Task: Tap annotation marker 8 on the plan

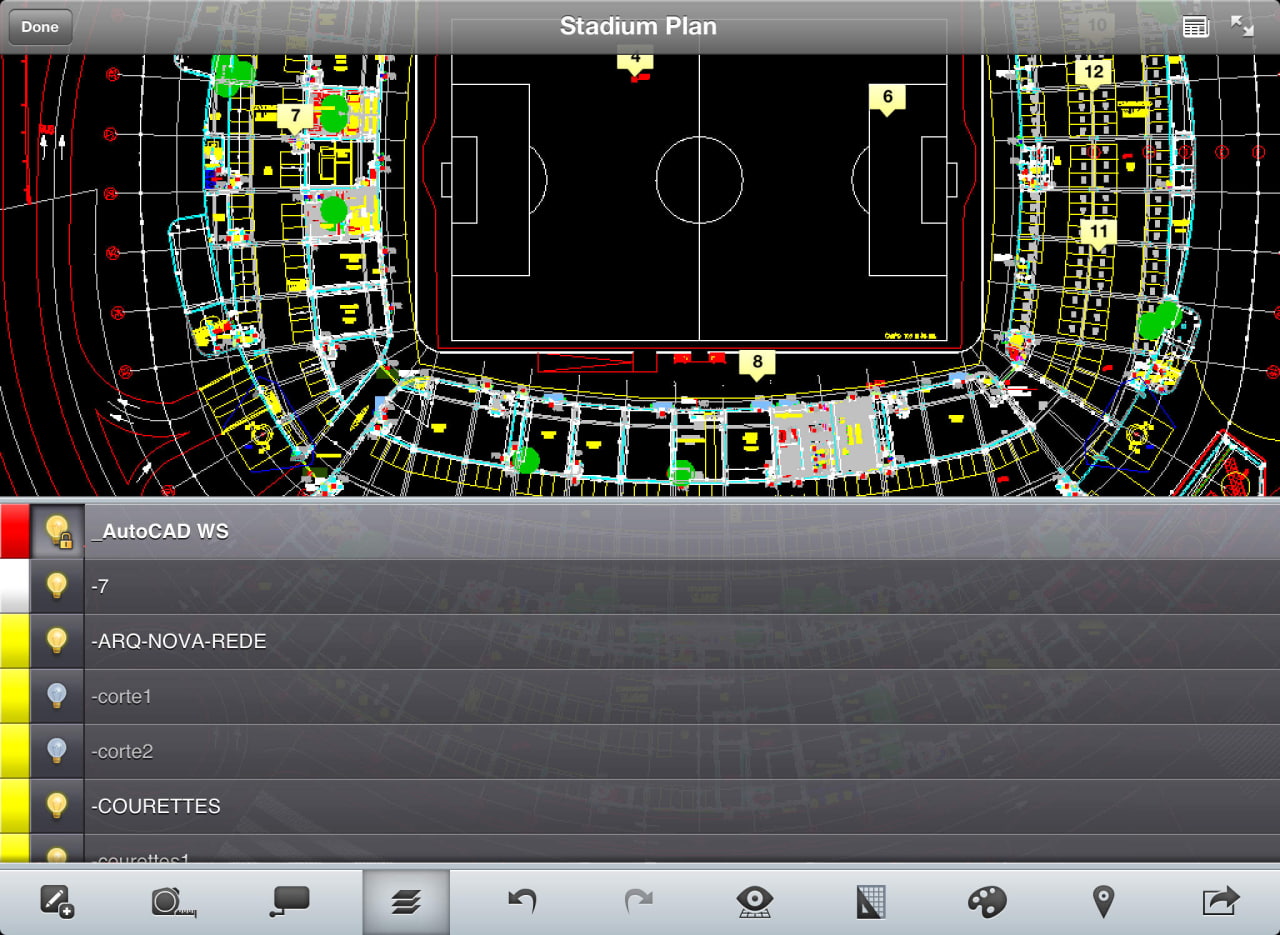Action: tap(757, 362)
